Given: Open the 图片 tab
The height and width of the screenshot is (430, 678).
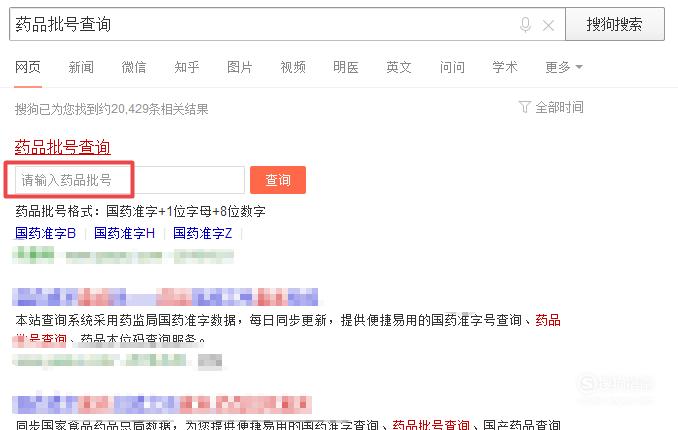Looking at the screenshot, I should (240, 67).
